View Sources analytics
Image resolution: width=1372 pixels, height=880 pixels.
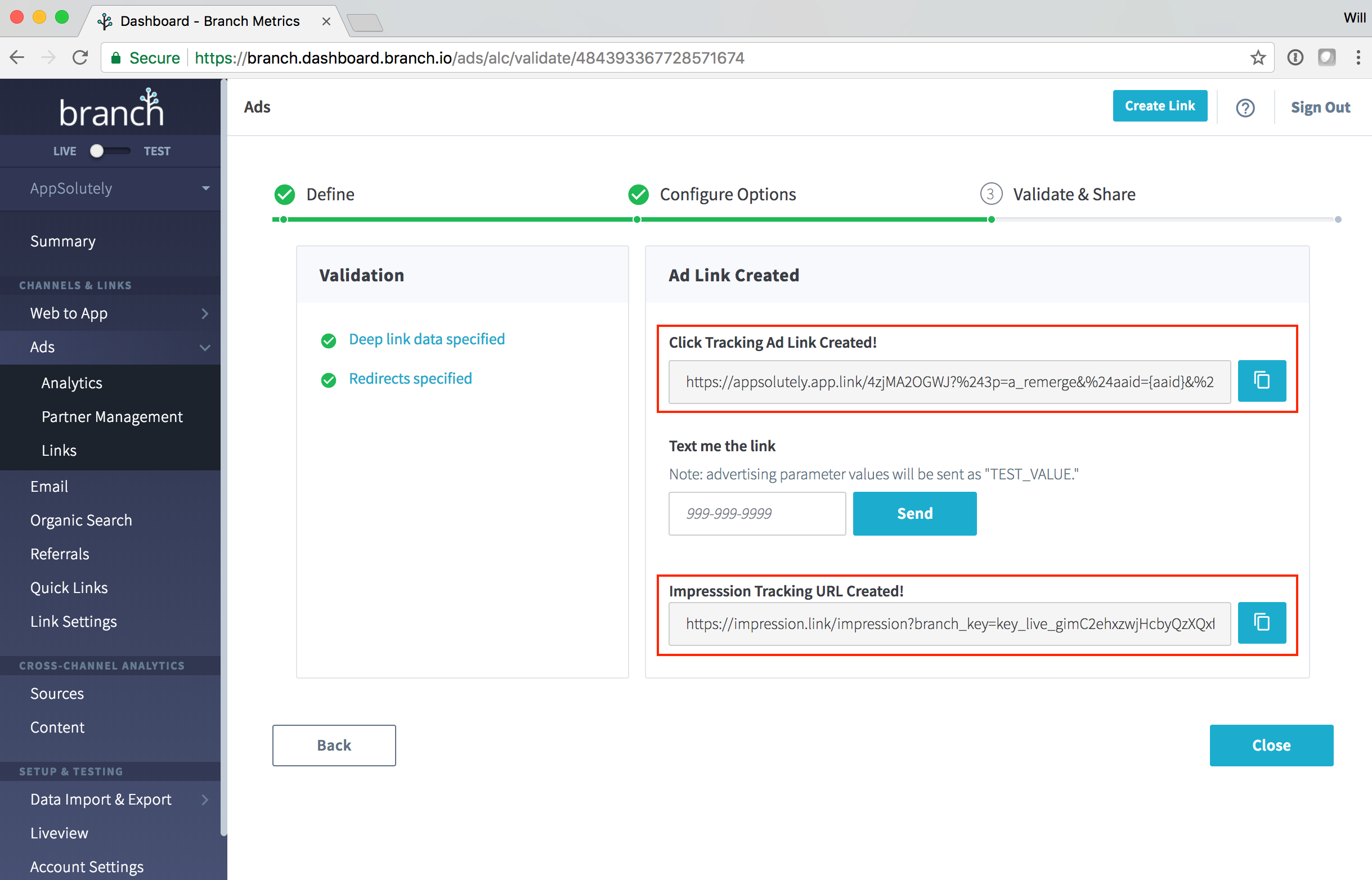(x=57, y=693)
